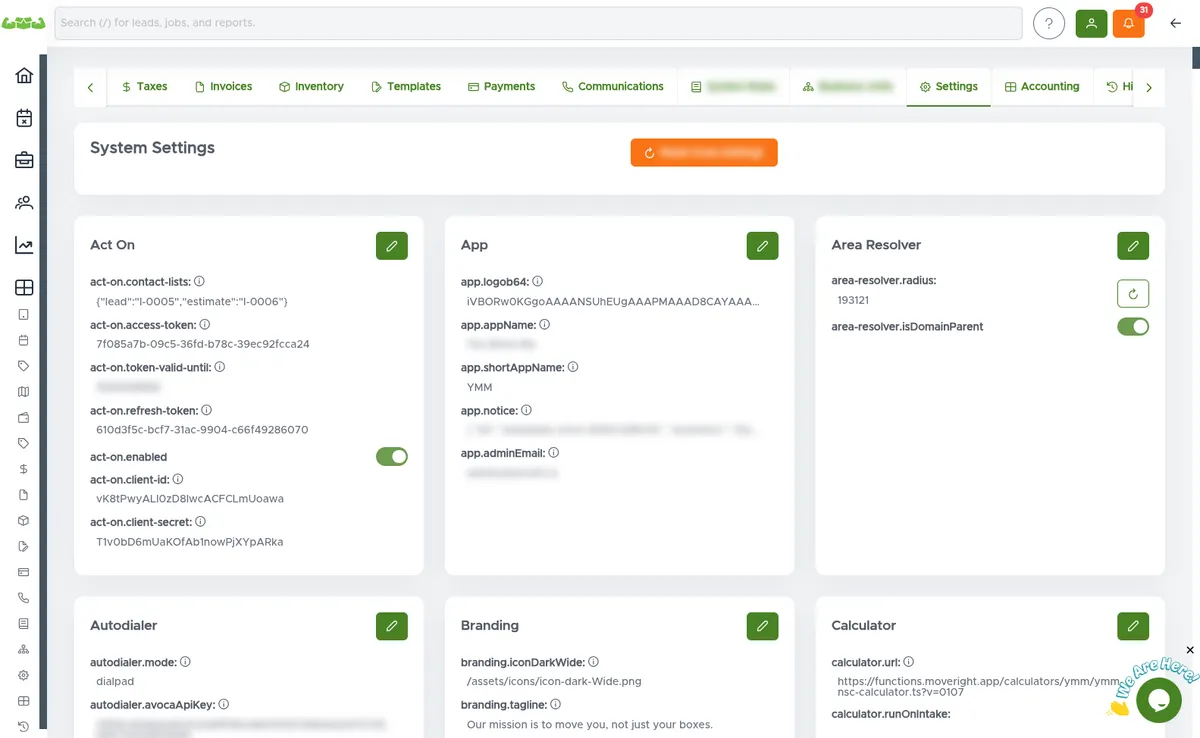Toggle off act-on.enabled

pos(391,456)
